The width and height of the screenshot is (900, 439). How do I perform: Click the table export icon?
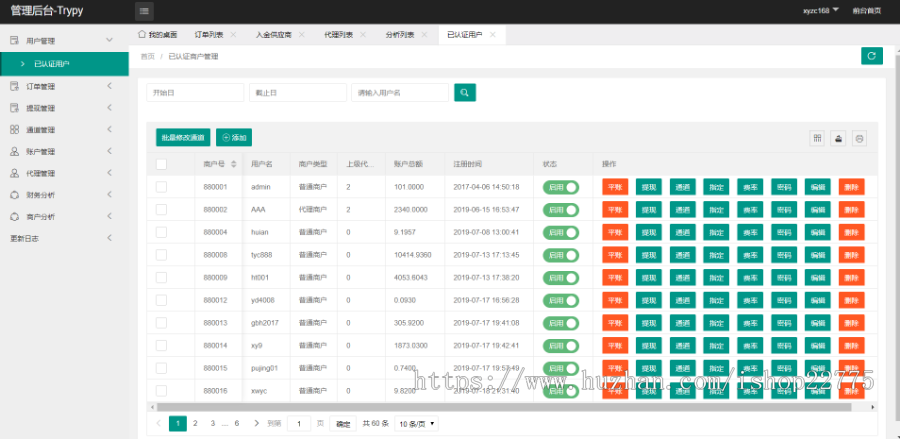click(x=838, y=138)
